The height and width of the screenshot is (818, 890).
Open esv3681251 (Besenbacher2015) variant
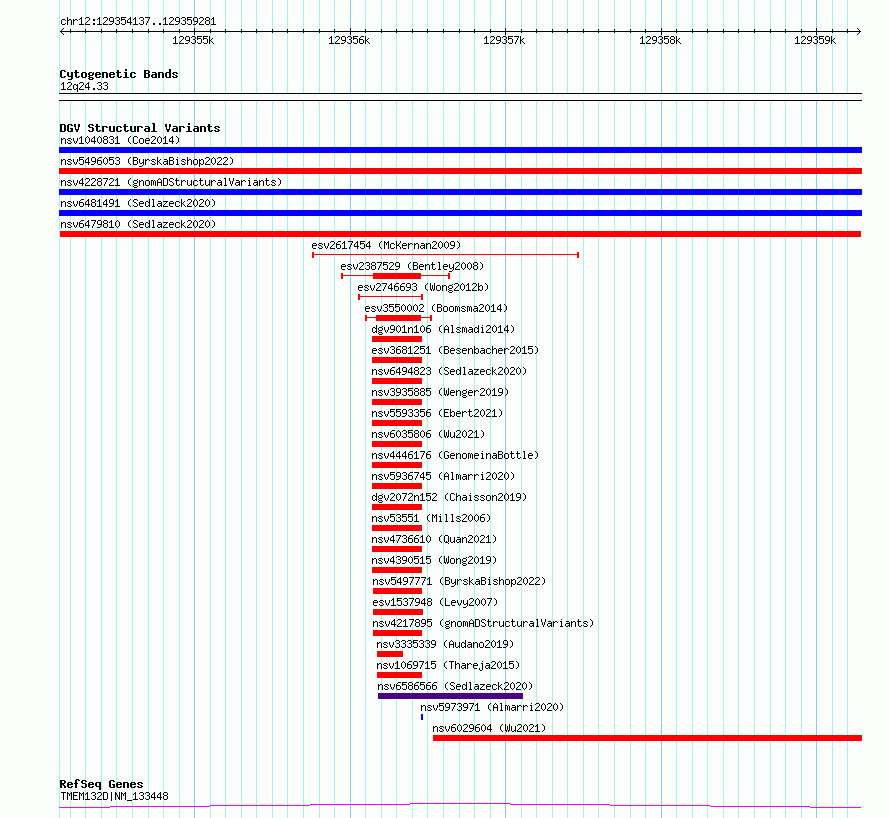pyautogui.click(x=455, y=350)
